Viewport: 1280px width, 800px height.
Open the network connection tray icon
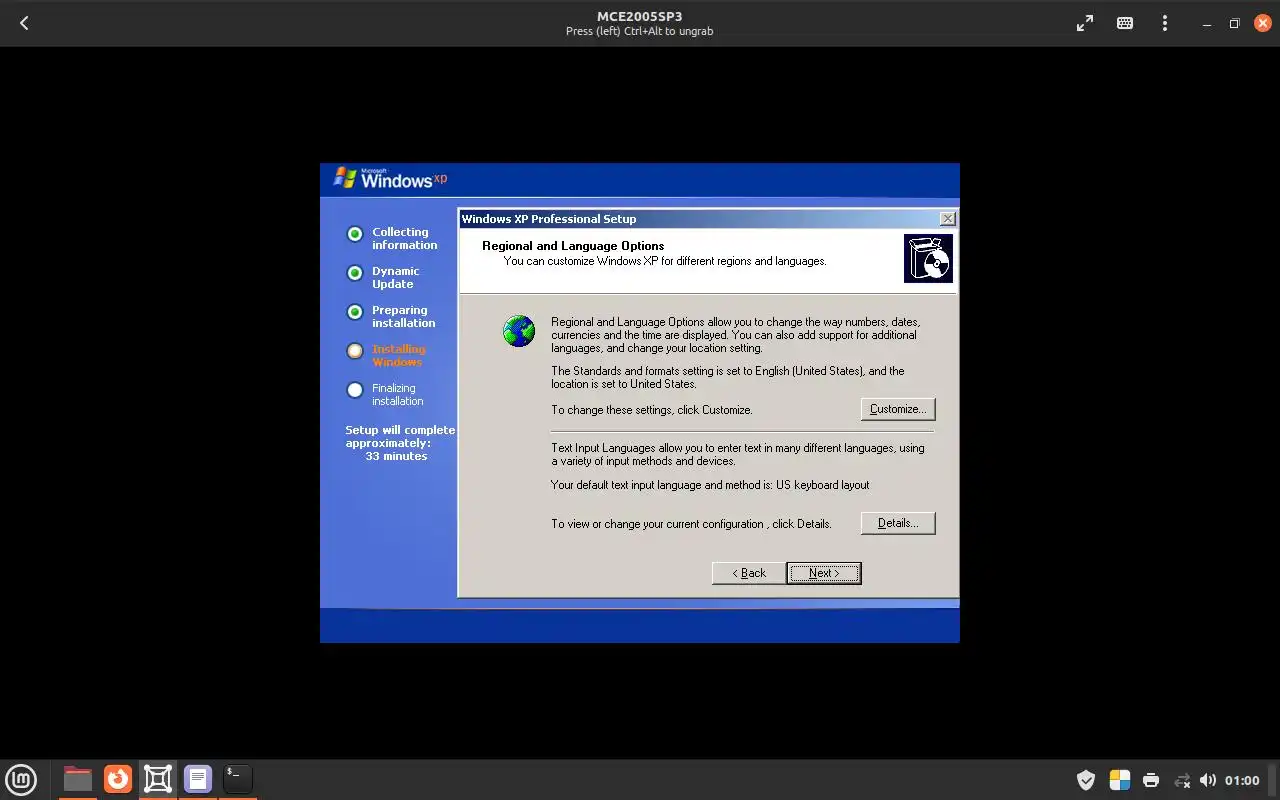[1182, 780]
